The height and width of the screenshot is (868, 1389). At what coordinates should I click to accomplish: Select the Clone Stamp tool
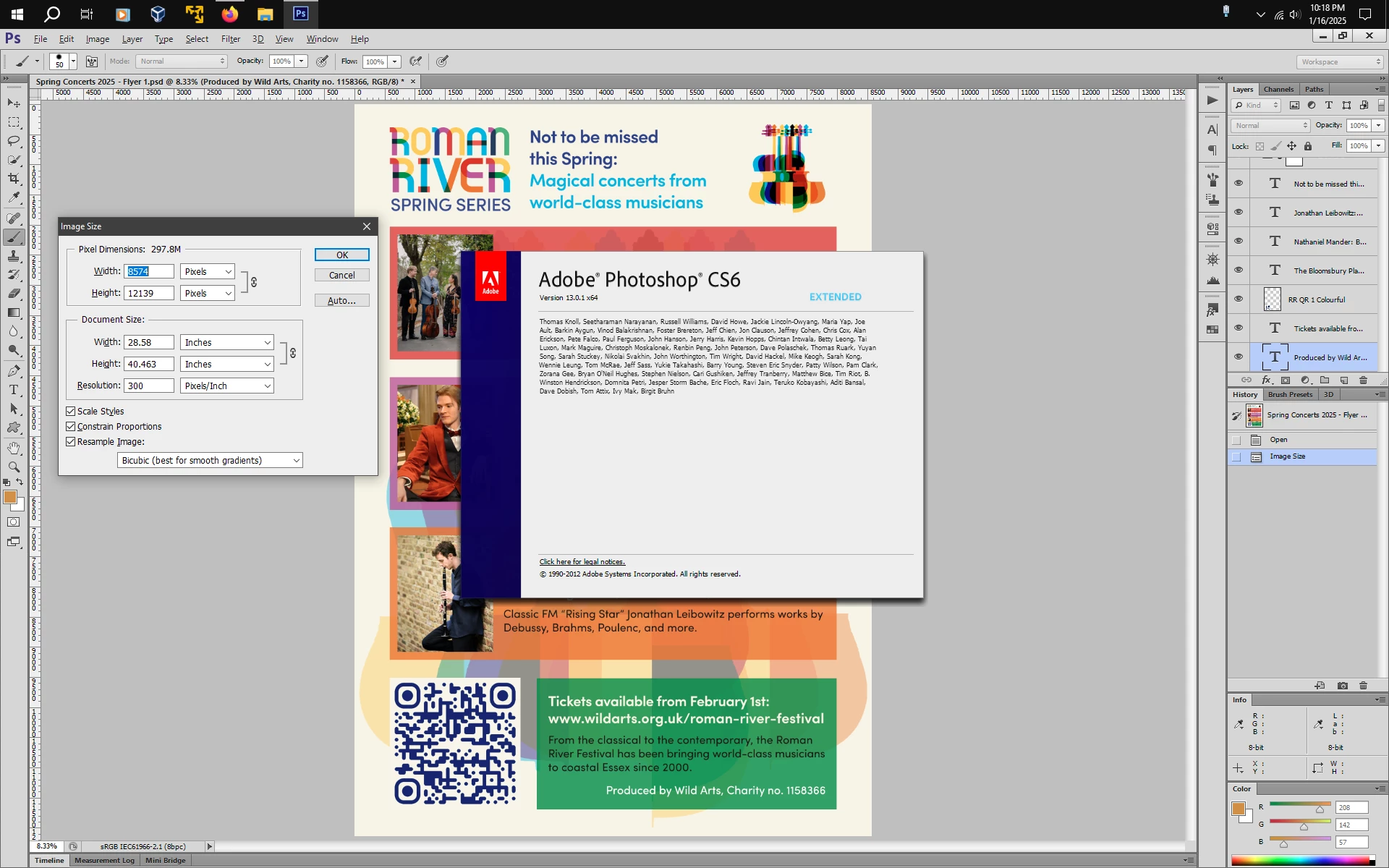(14, 256)
